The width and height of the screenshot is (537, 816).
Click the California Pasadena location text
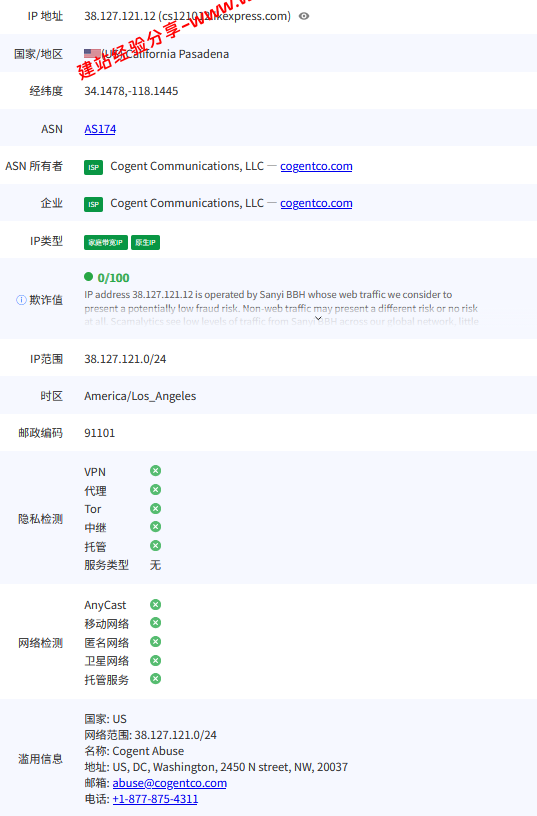(177, 54)
